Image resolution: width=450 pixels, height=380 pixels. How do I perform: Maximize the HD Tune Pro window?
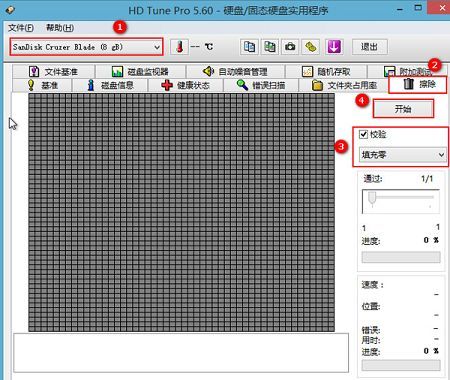click(418, 8)
